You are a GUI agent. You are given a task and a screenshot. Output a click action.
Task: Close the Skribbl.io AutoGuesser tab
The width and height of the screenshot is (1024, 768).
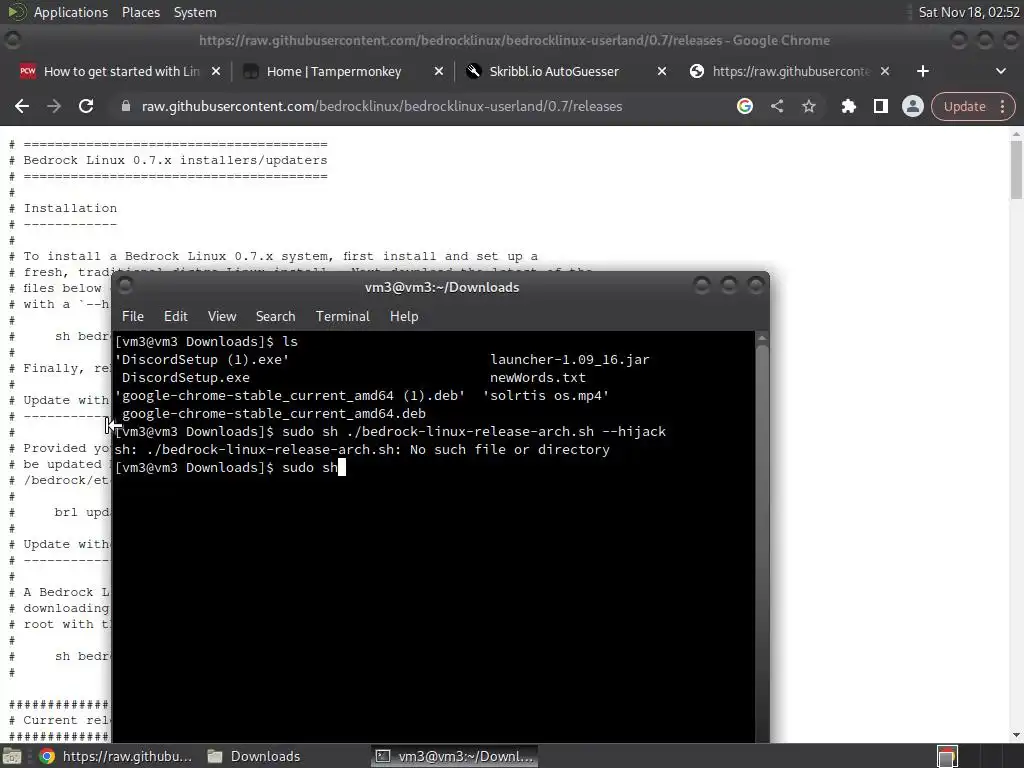(x=662, y=71)
